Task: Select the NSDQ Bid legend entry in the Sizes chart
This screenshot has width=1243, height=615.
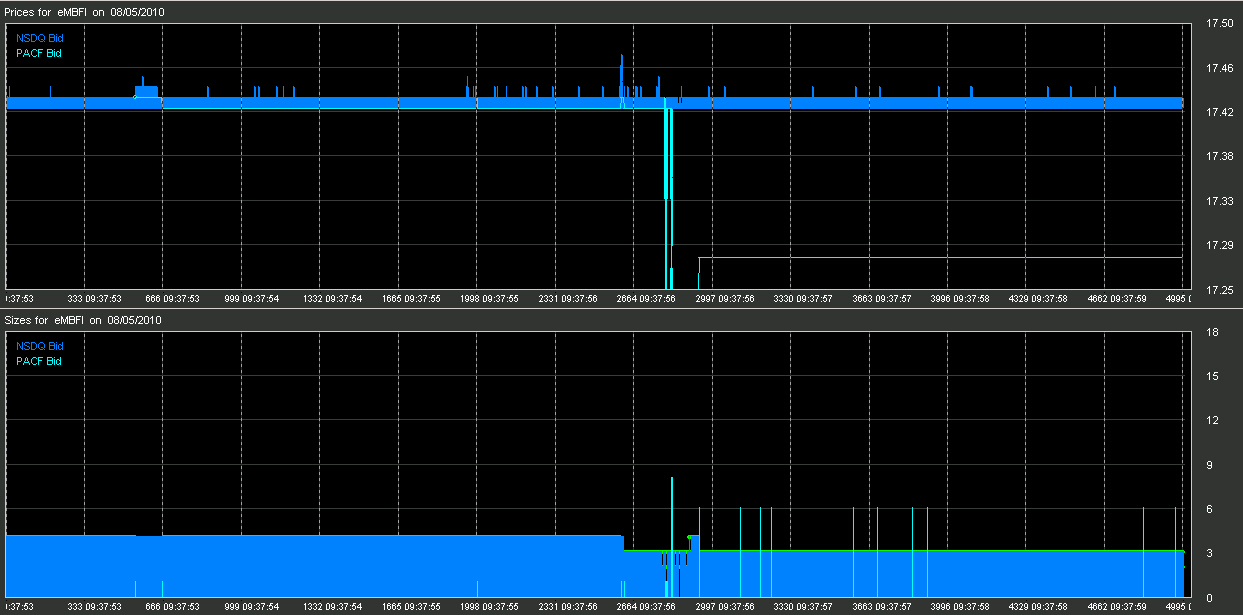Action: [x=39, y=346]
